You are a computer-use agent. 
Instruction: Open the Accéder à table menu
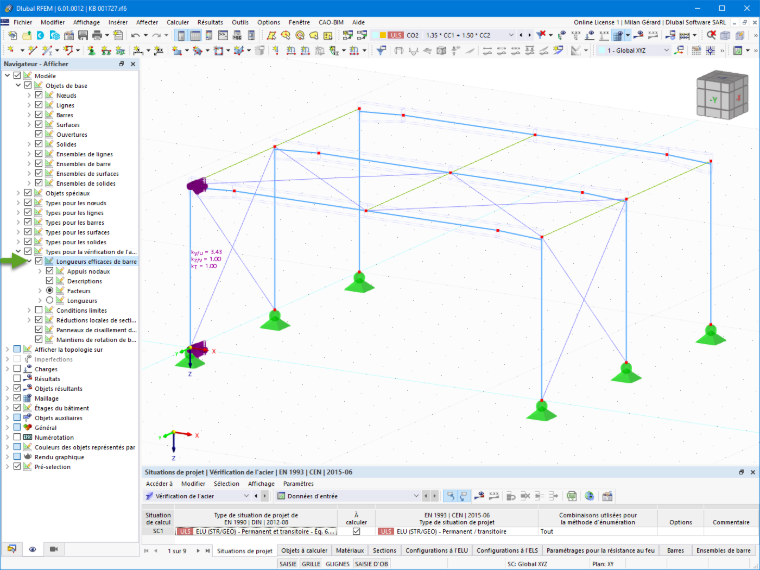(159, 484)
